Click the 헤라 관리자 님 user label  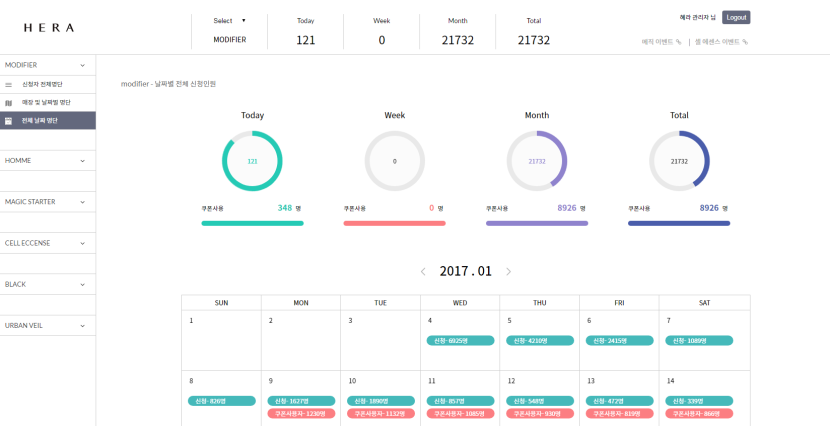coord(698,17)
